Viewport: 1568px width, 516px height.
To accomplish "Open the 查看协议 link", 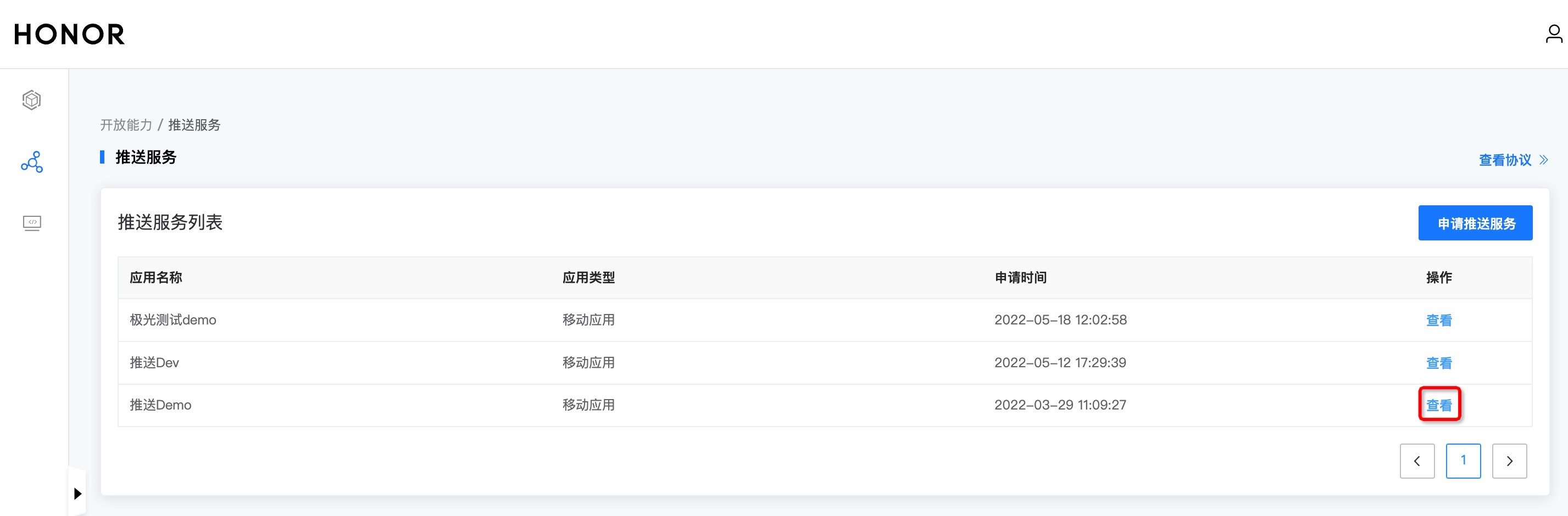I will tap(1505, 160).
